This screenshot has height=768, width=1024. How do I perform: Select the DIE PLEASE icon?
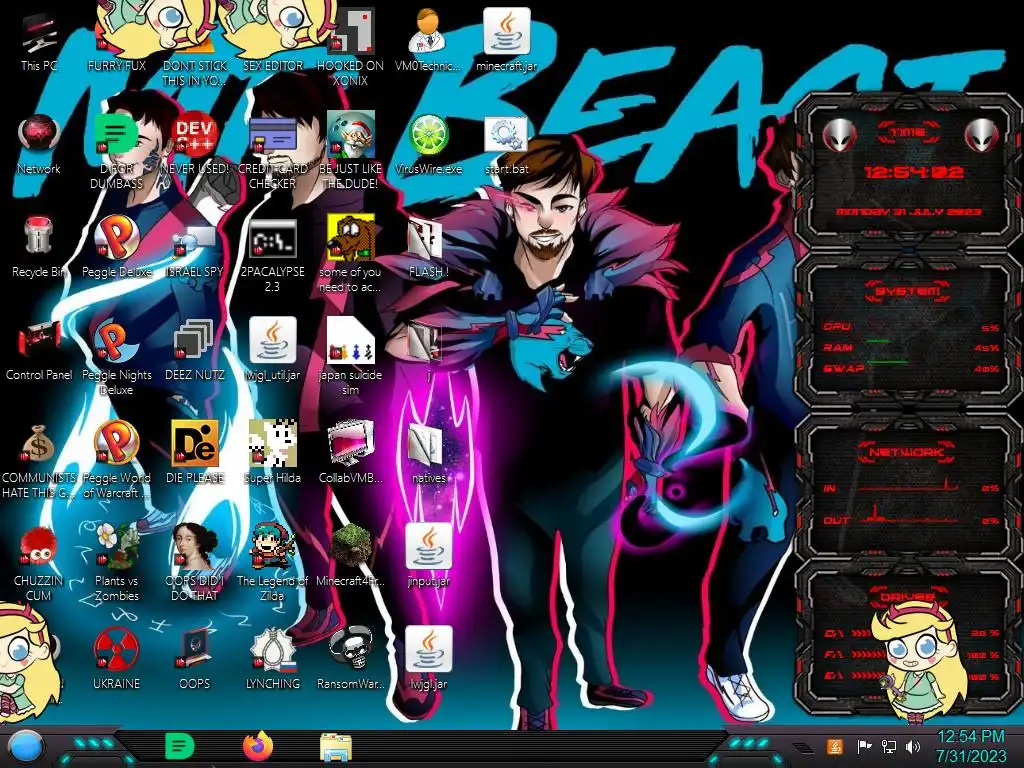195,453
